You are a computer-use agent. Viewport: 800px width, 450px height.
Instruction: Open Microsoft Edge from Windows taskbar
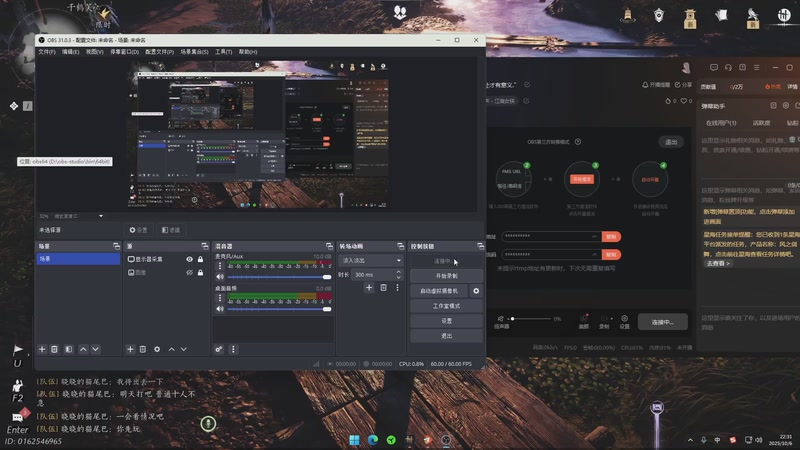pyautogui.click(x=373, y=440)
